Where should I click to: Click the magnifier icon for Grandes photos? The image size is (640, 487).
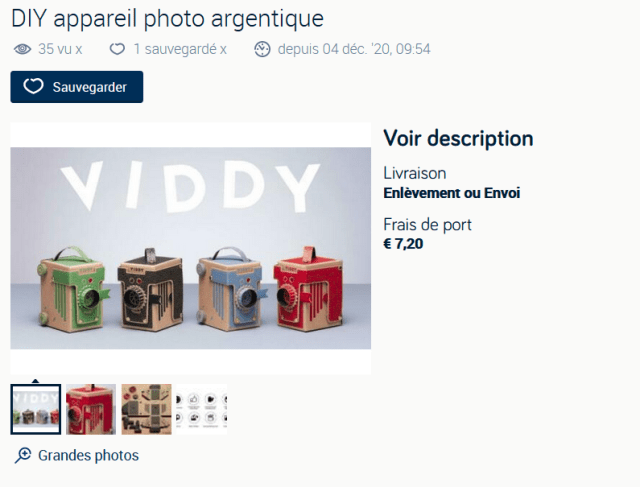[23, 456]
